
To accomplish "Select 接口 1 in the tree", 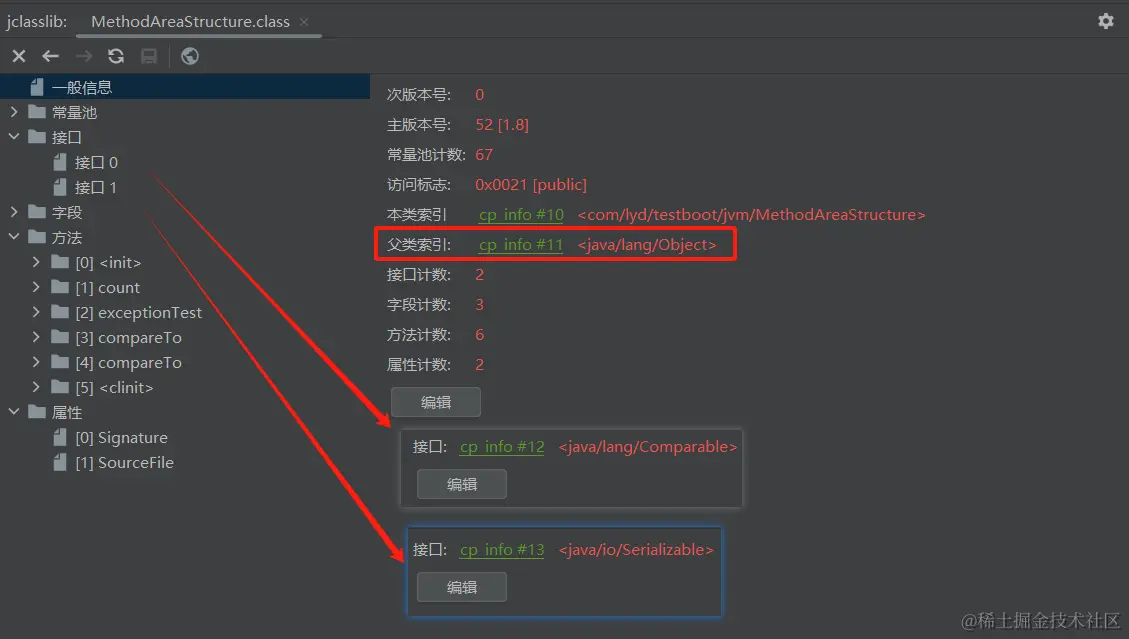I will point(96,187).
